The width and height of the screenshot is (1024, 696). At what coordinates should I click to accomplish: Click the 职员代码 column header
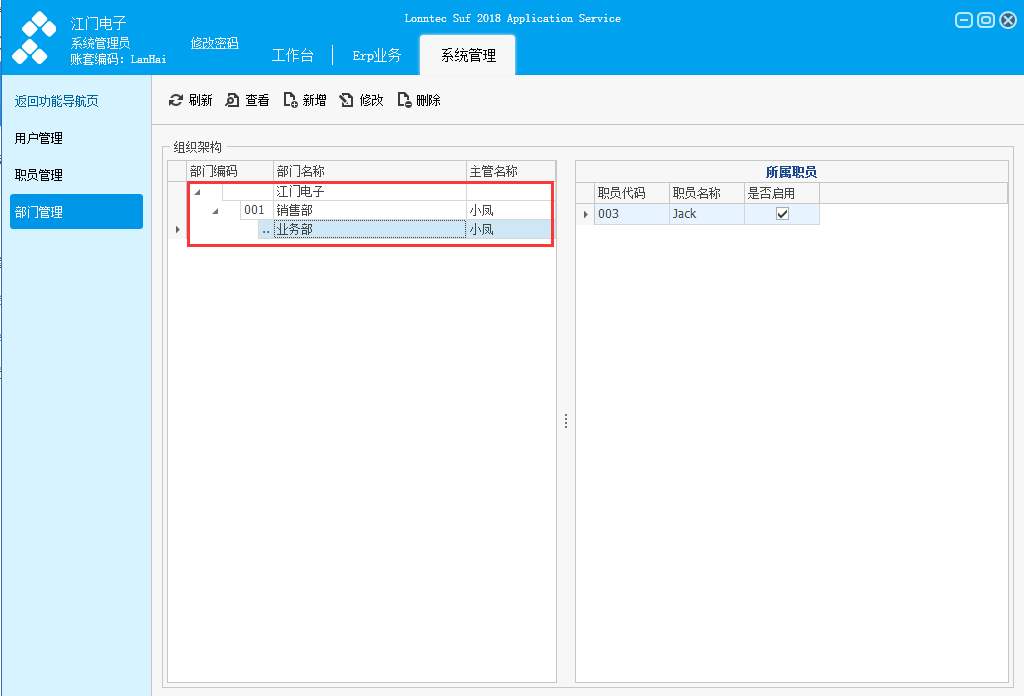point(632,193)
